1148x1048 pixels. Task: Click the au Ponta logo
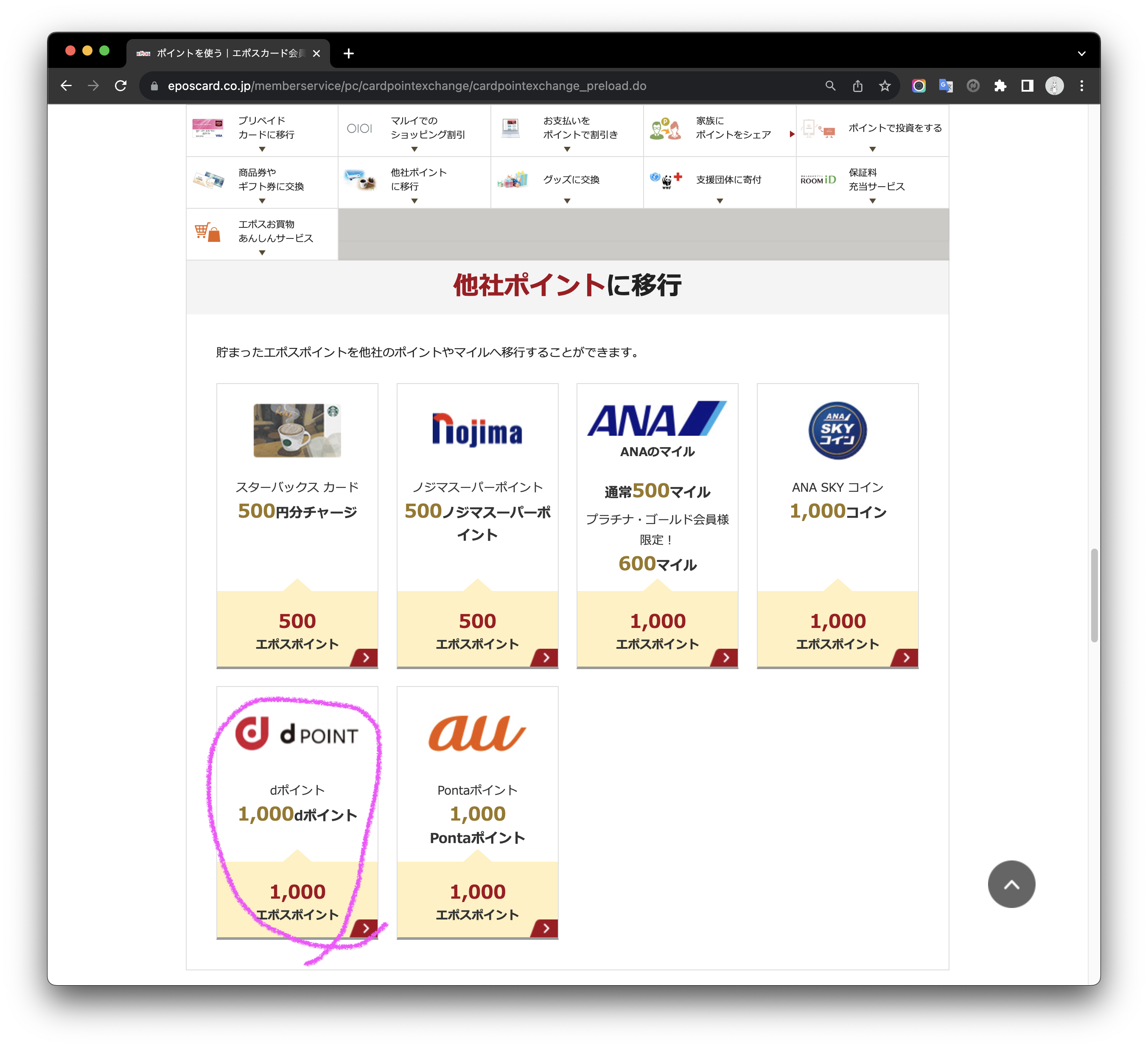tap(477, 734)
